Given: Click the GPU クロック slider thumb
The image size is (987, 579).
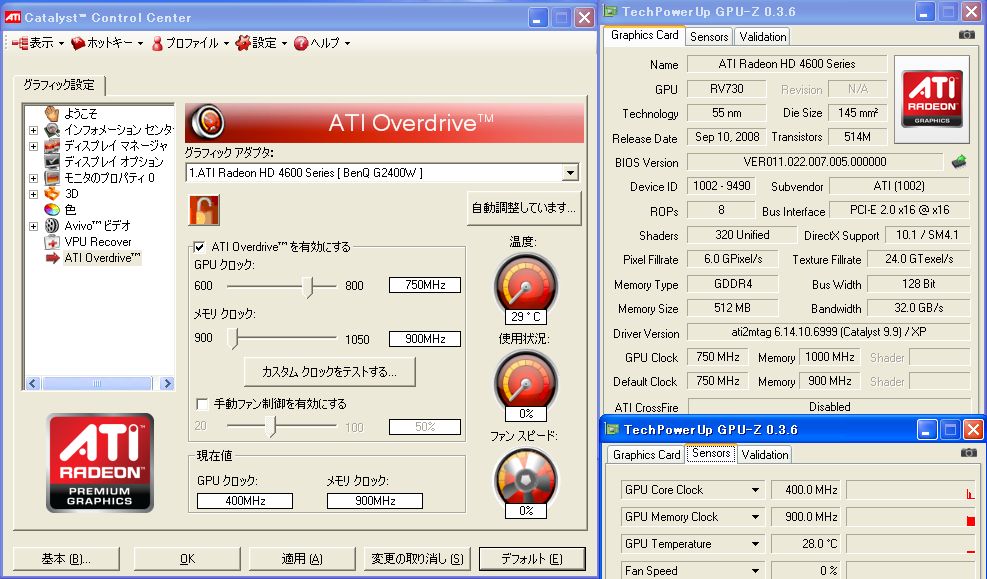Looking at the screenshot, I should coord(308,287).
